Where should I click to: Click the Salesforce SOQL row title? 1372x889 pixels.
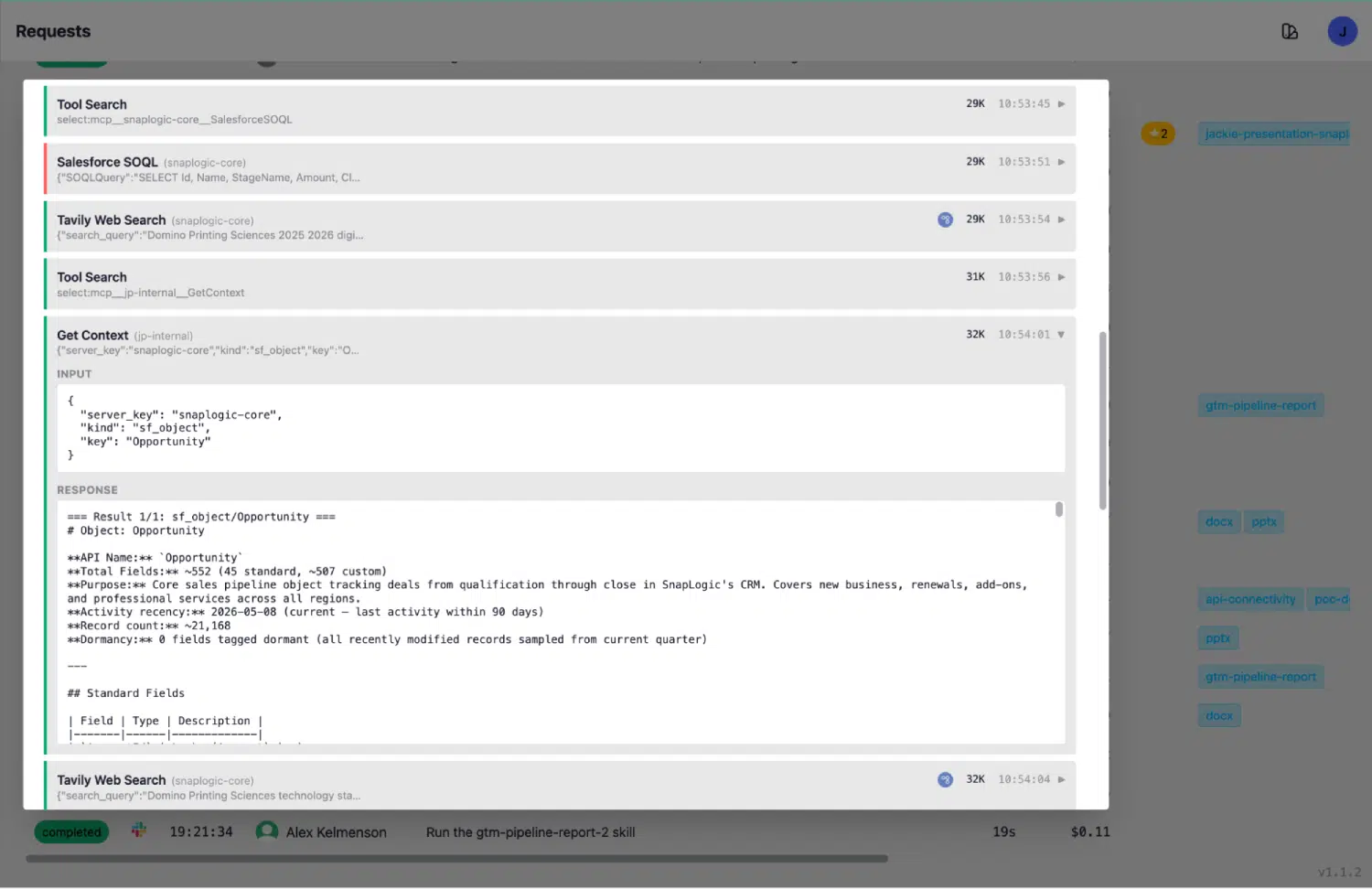107,162
